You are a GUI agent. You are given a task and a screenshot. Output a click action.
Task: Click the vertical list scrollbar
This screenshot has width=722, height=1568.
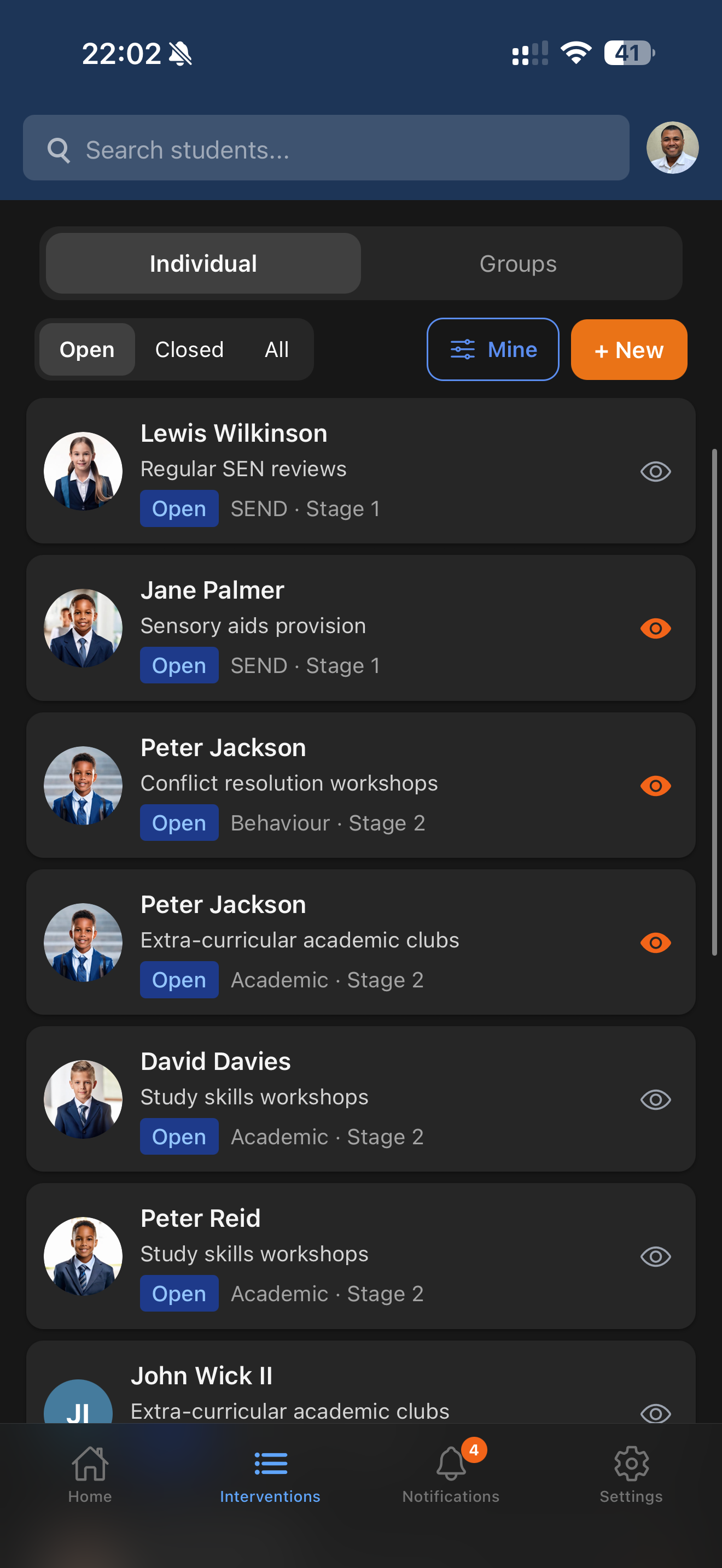tap(714, 700)
